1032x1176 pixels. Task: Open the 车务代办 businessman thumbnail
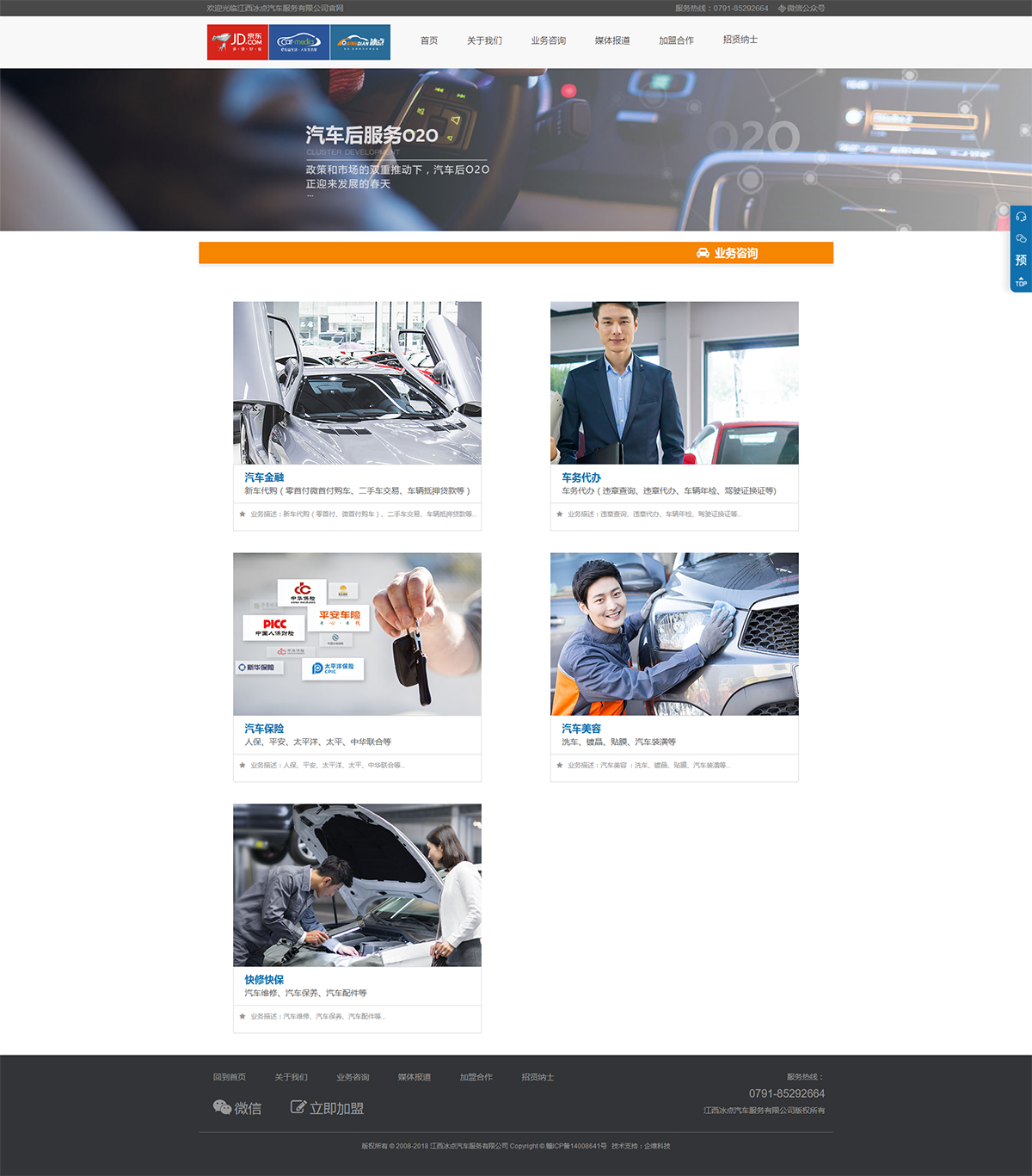674,383
